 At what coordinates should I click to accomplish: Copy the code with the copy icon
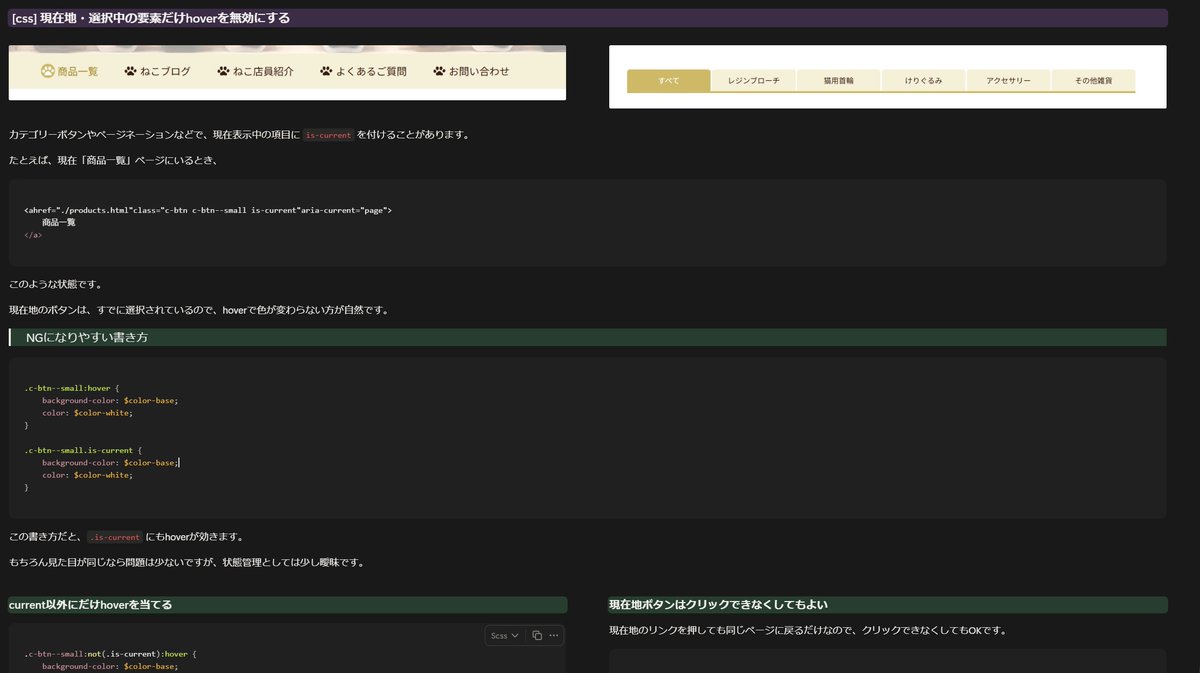click(x=537, y=635)
